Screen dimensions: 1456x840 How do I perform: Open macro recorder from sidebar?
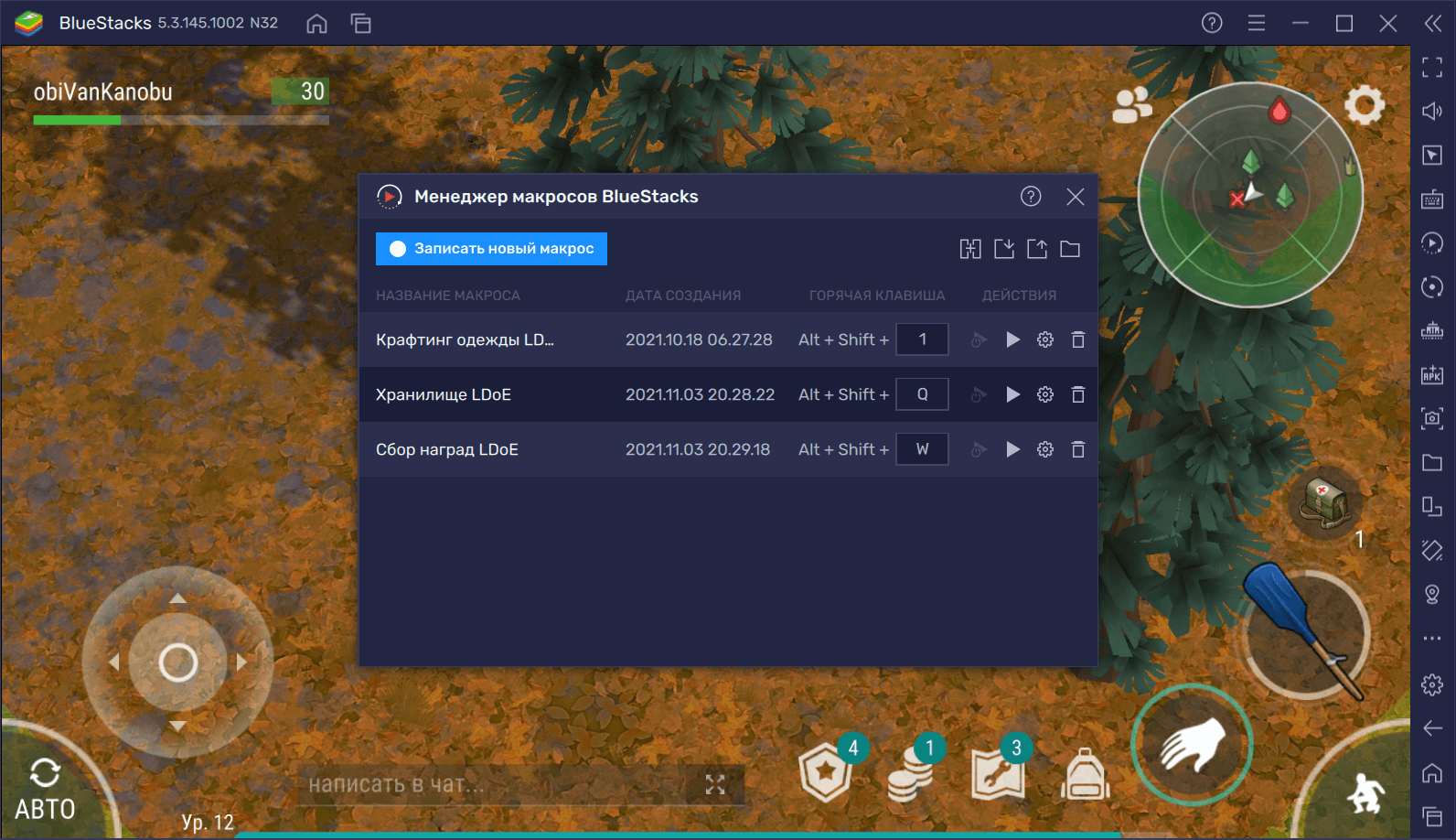(1432, 242)
